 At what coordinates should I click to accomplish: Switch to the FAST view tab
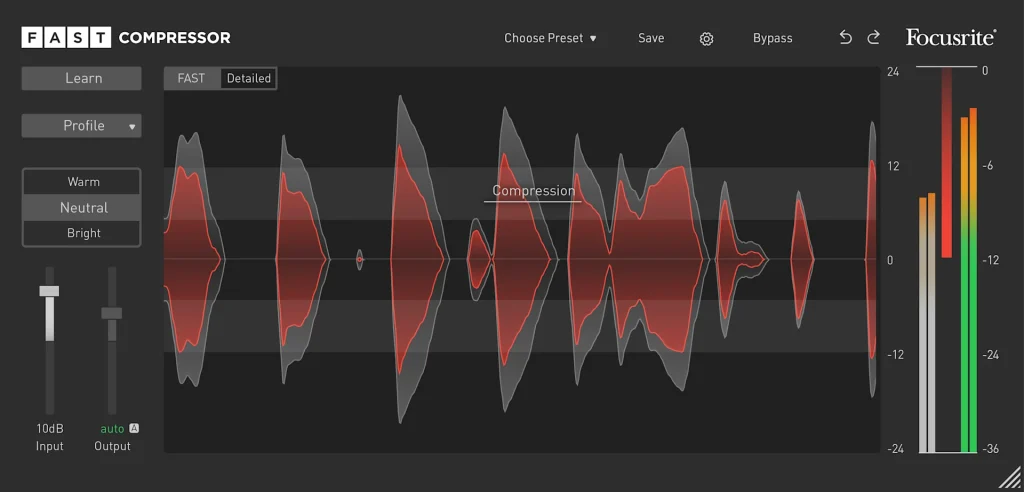[x=191, y=78]
